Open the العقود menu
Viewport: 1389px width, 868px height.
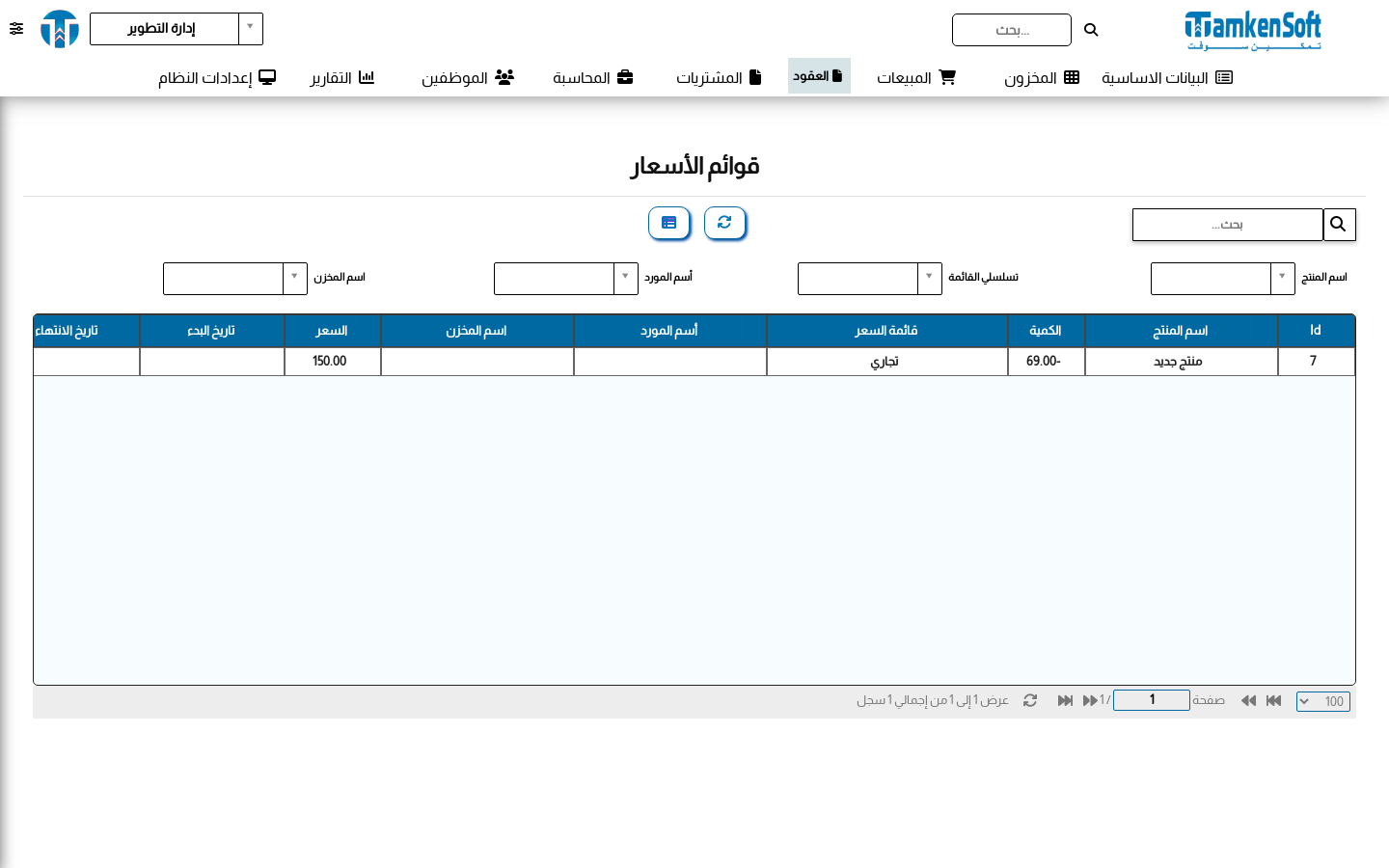coord(819,76)
